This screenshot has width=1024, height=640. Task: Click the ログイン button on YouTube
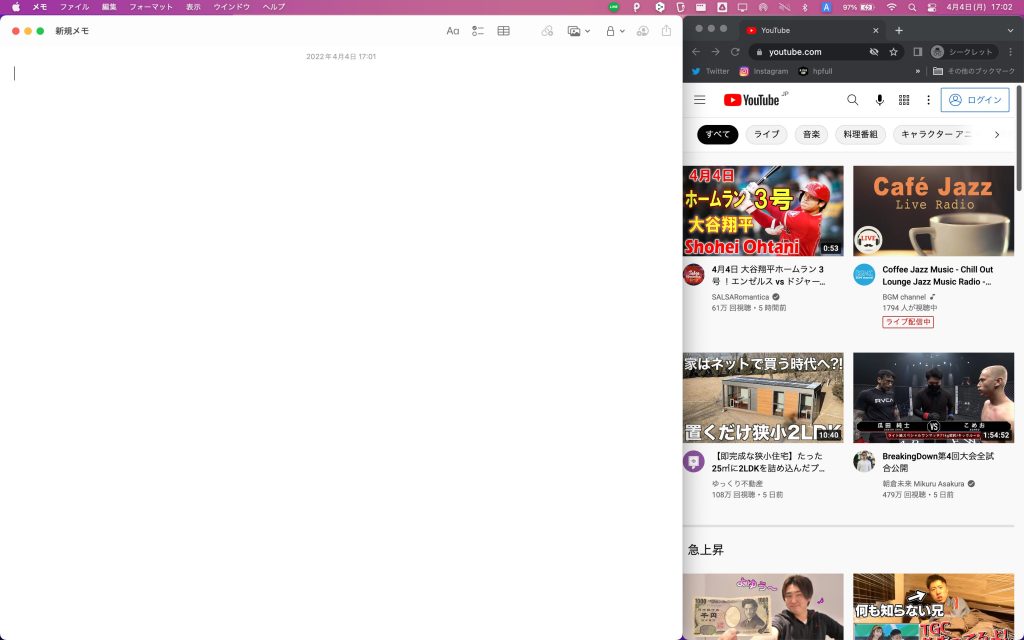(975, 100)
